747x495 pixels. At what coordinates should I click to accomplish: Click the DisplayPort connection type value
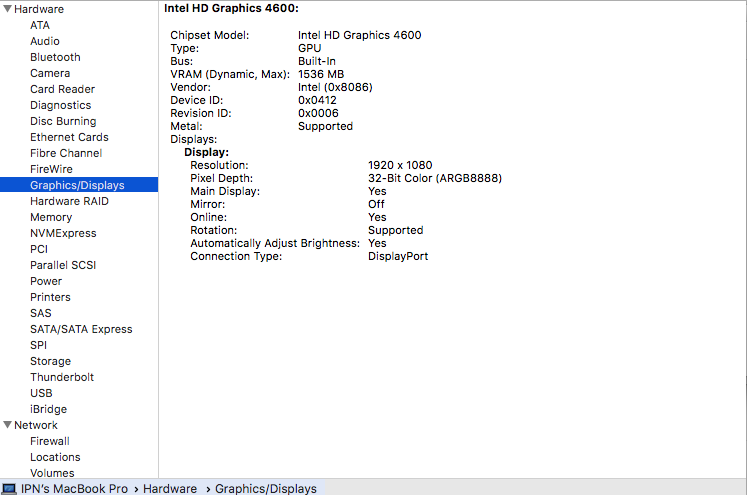(398, 256)
